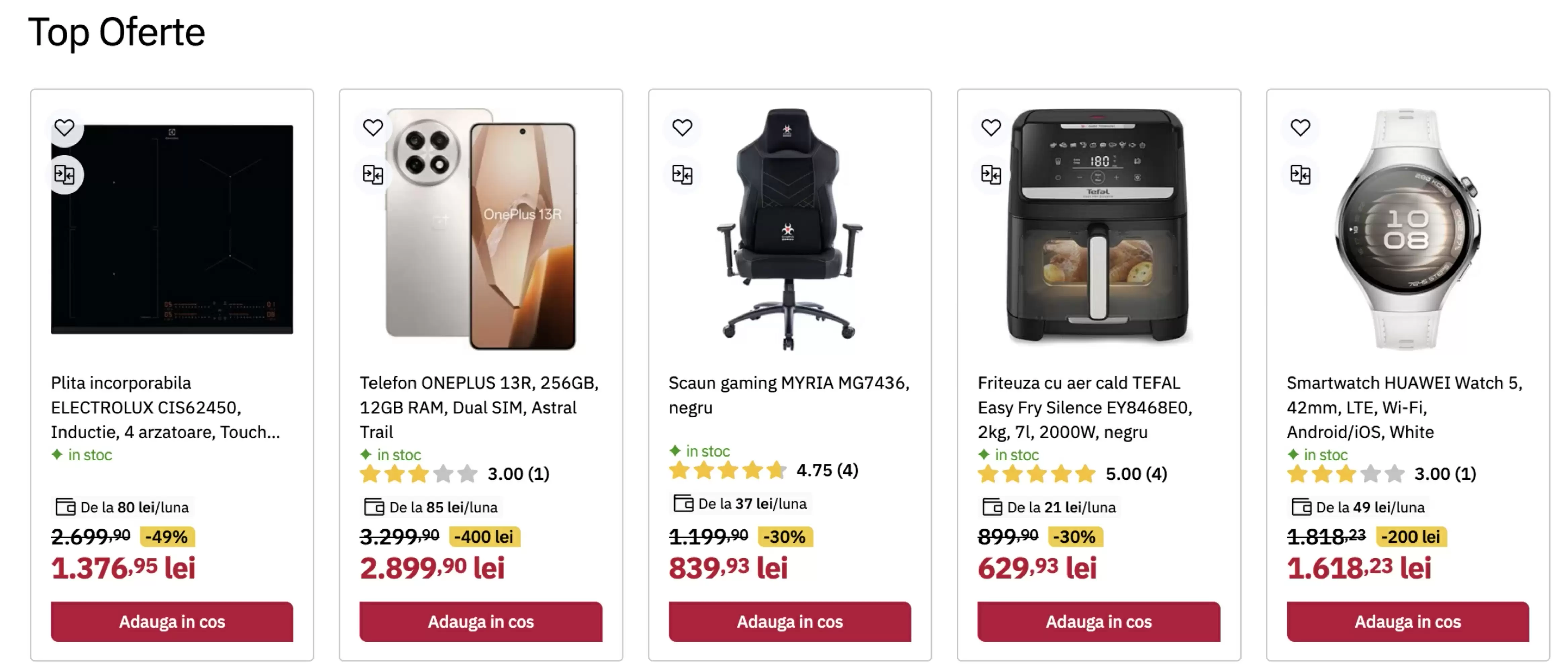The image size is (1568, 672).
Task: Click compare icon on Electrolux hob
Action: coord(64,175)
